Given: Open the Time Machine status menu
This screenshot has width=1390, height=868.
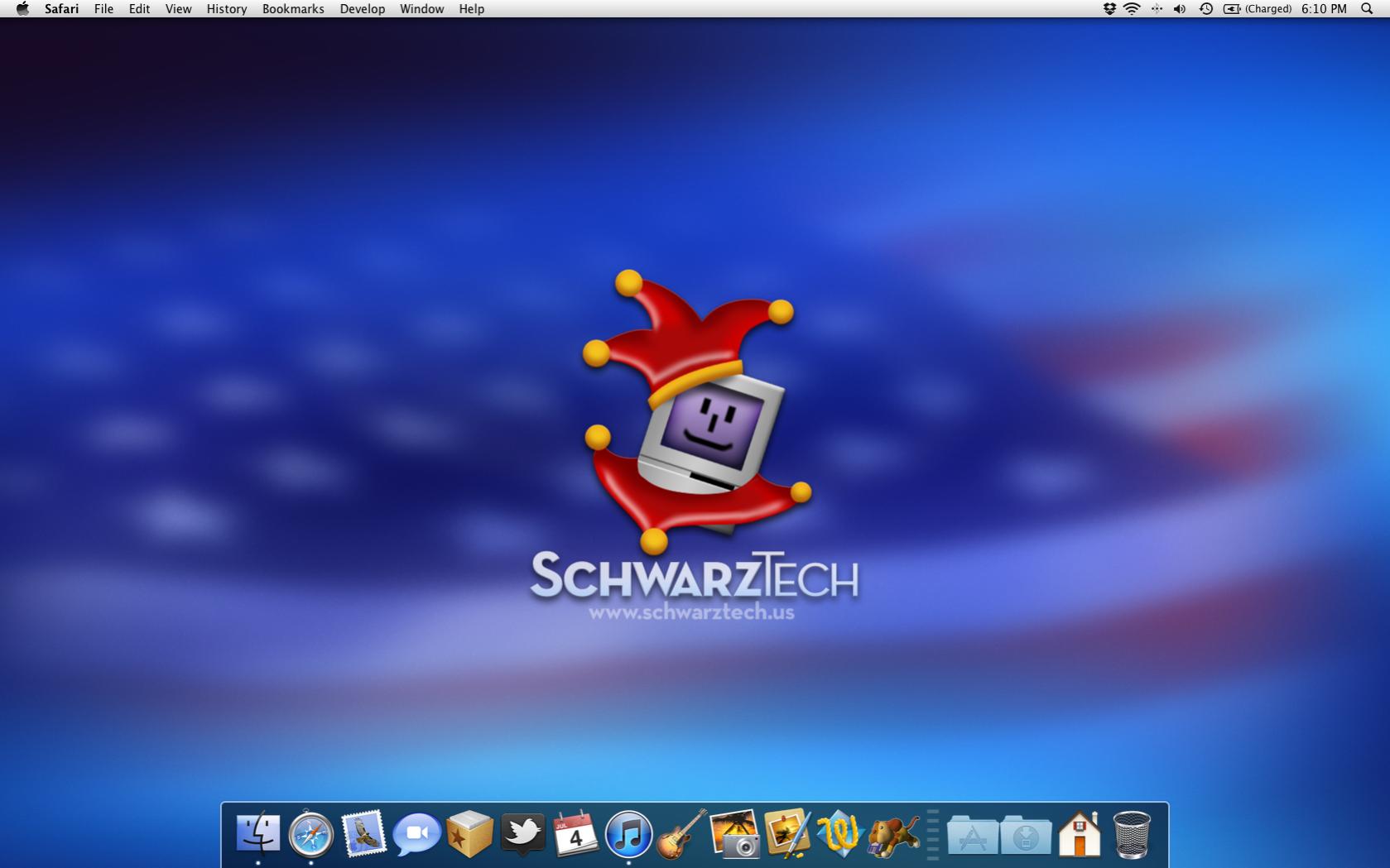Looking at the screenshot, I should pyautogui.click(x=1206, y=9).
